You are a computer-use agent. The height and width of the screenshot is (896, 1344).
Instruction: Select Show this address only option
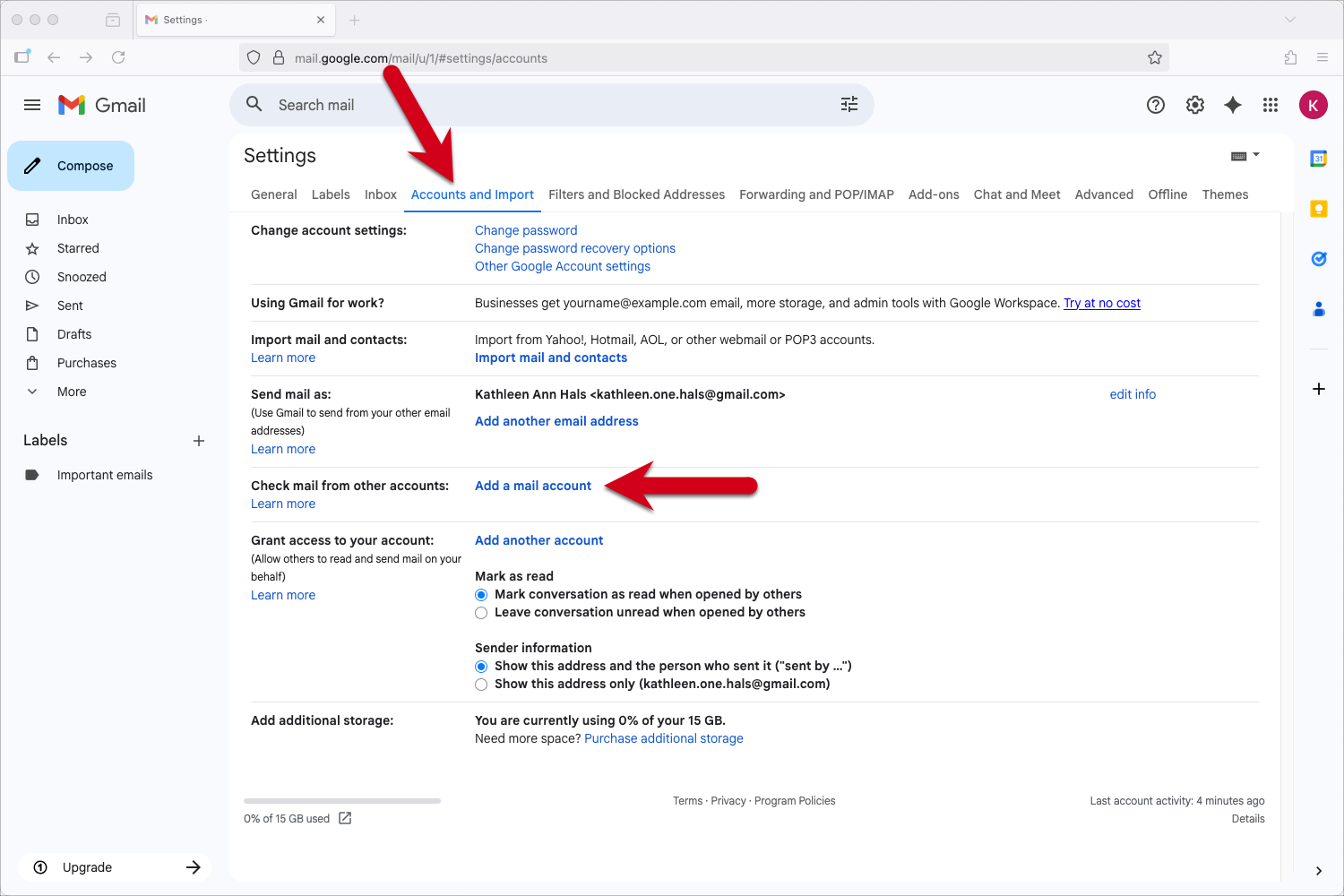tap(481, 685)
